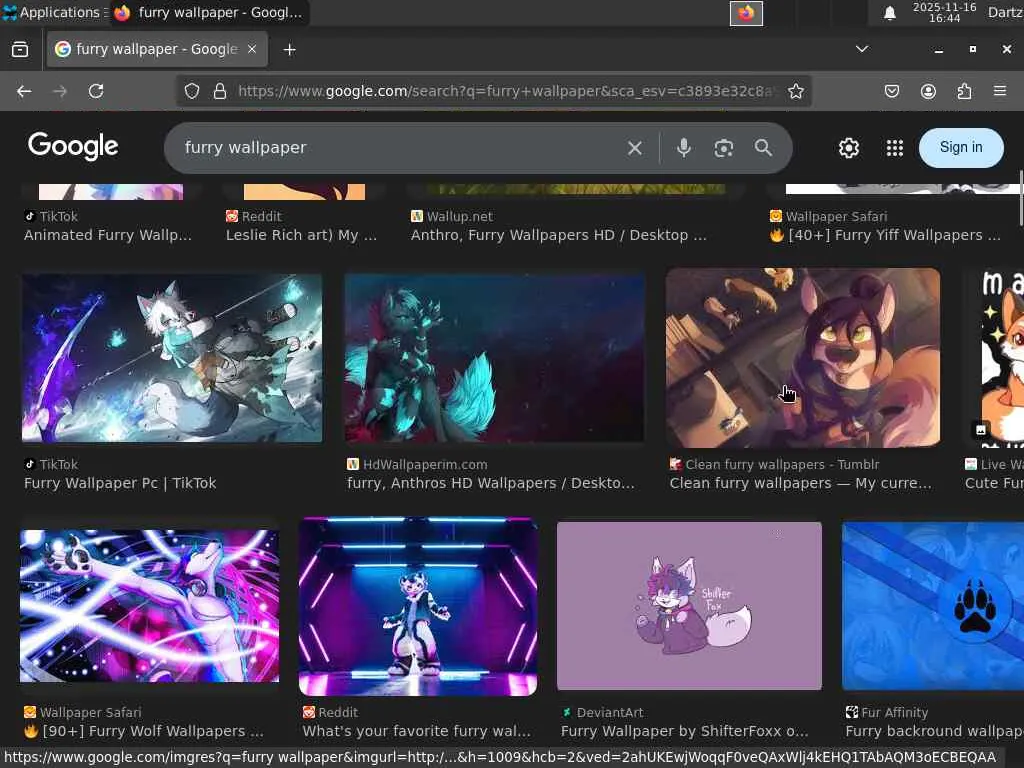1024x768 pixels.
Task: Submit search with magnifier icon
Action: (763, 148)
